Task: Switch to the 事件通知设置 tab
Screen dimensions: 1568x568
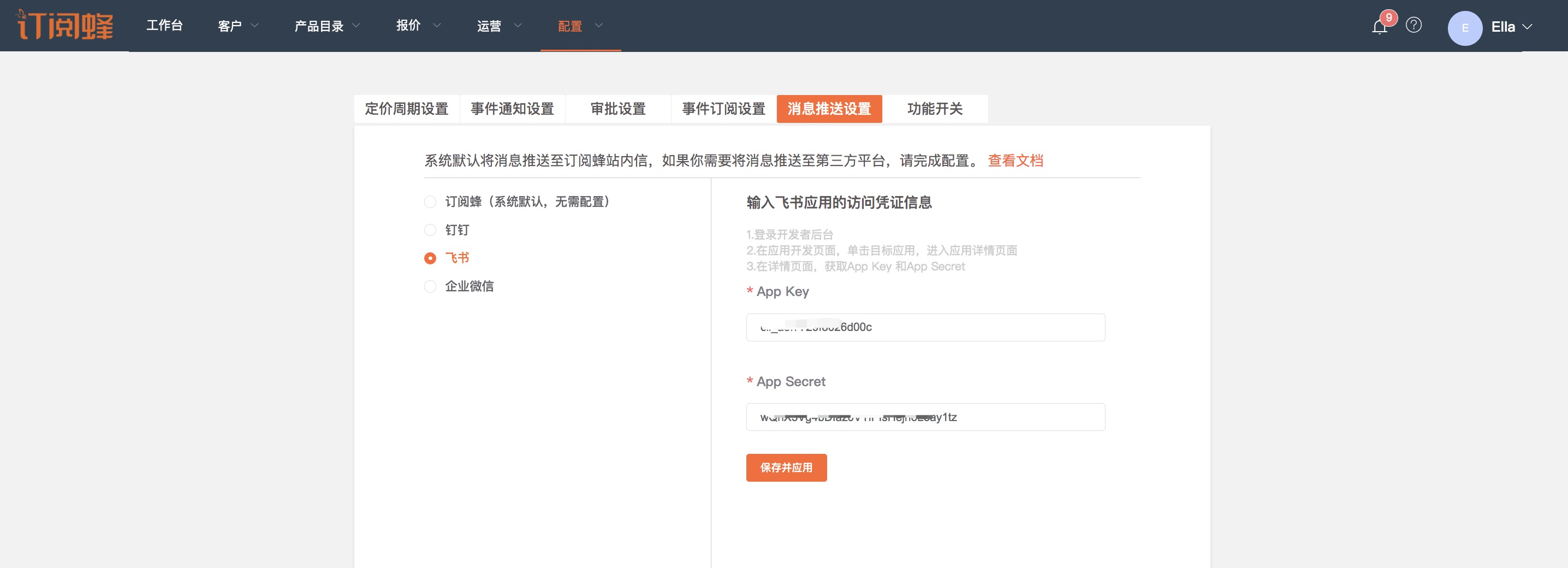Action: tap(513, 109)
